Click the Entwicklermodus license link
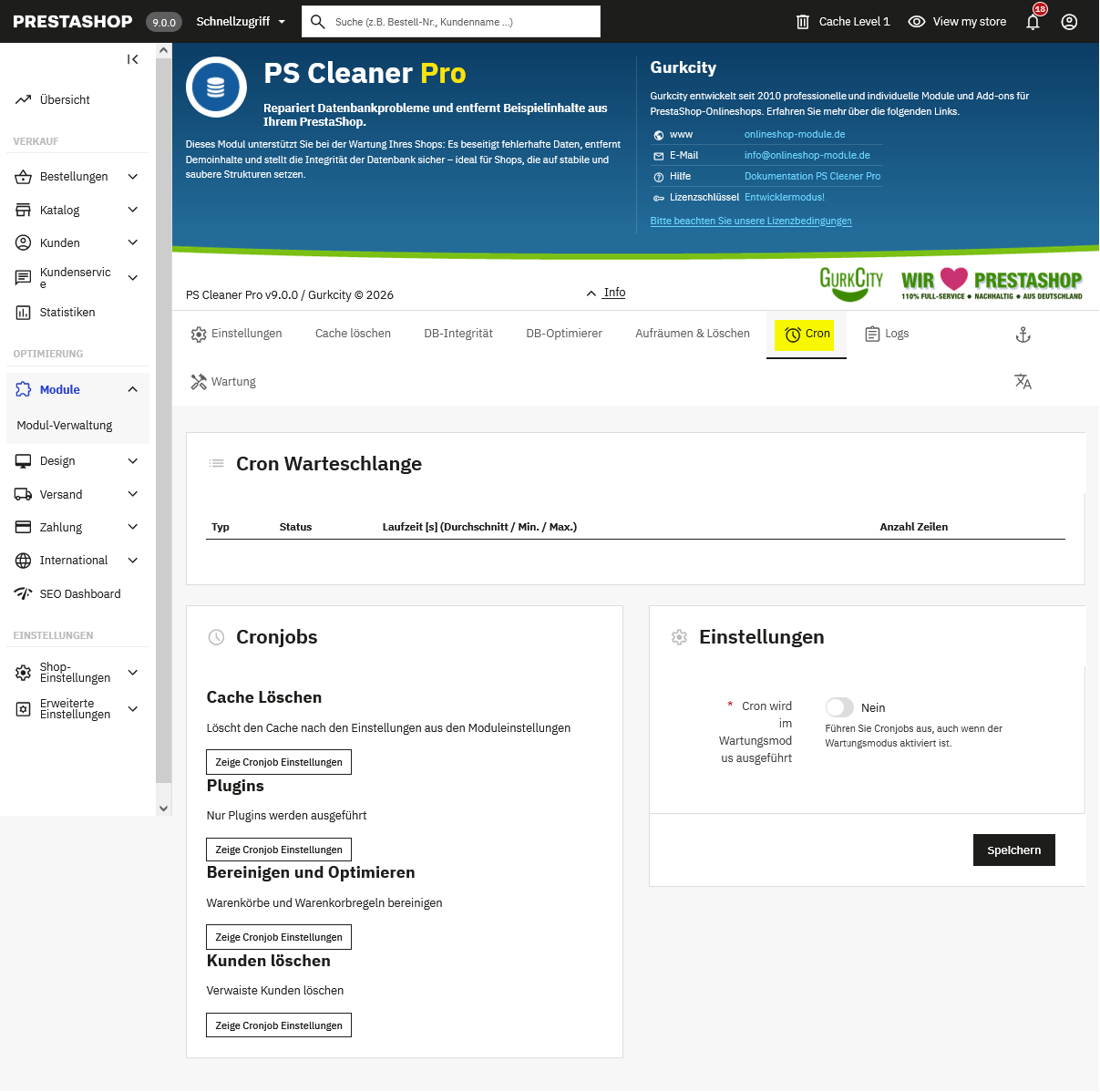Screen dimensions: 1100x1092 785,198
